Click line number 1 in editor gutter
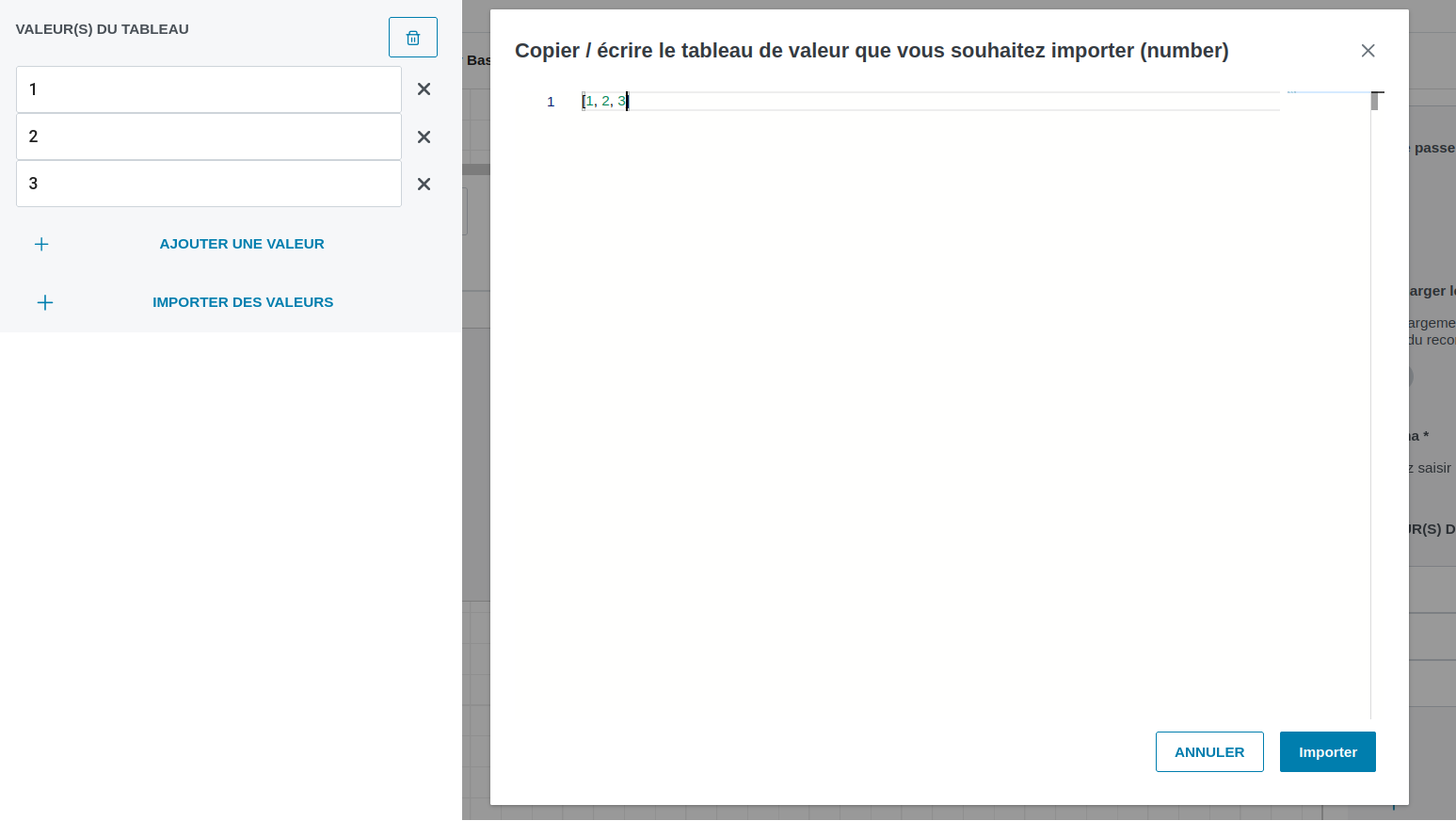 pyautogui.click(x=551, y=102)
